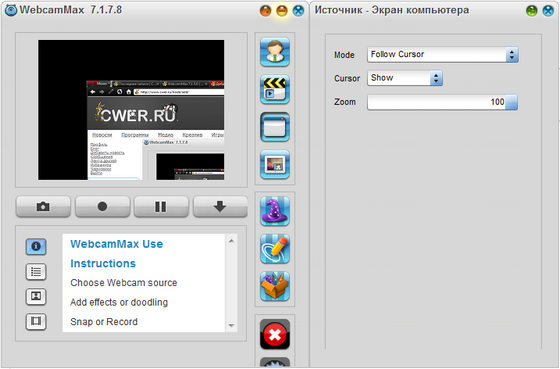This screenshot has width=560, height=369.
Task: Open the picture source icon
Action: click(275, 165)
